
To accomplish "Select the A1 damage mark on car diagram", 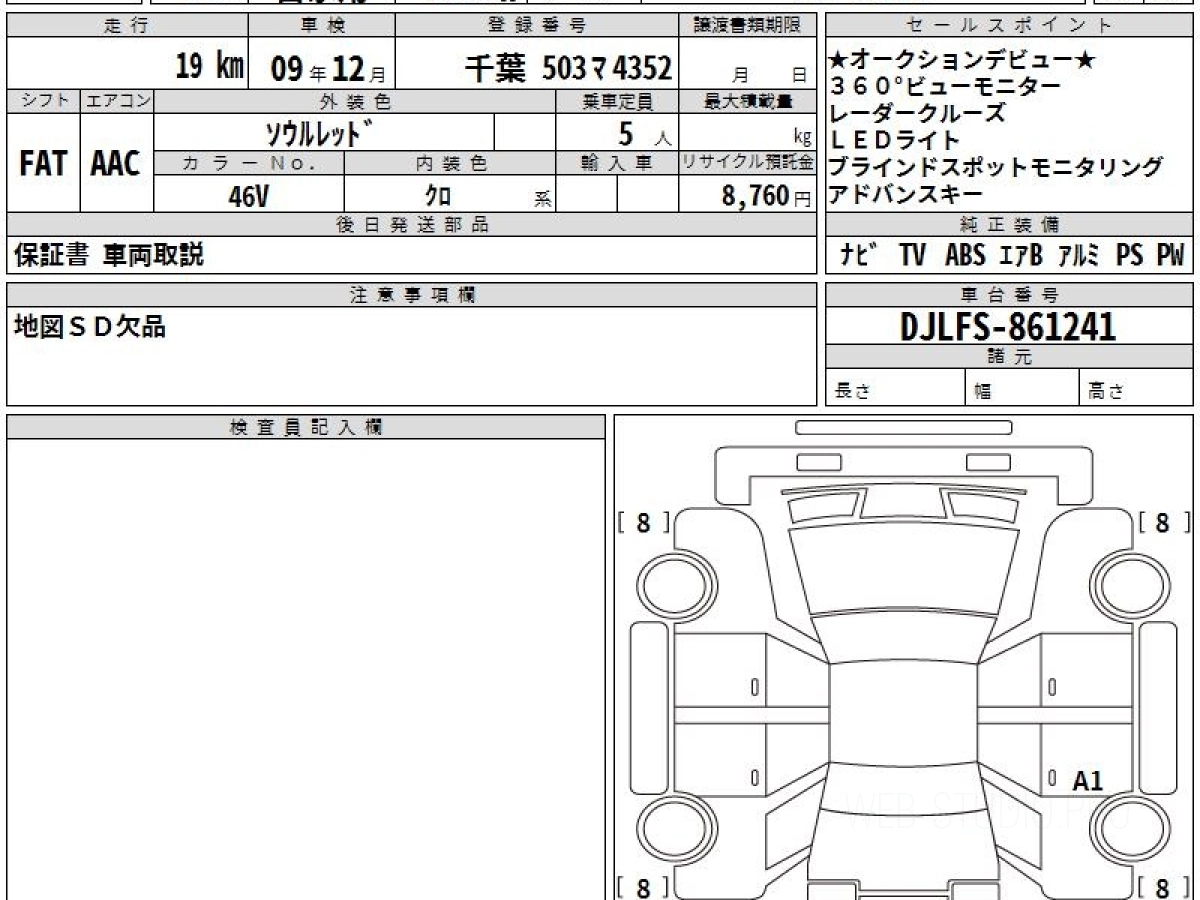I will 1087,781.
